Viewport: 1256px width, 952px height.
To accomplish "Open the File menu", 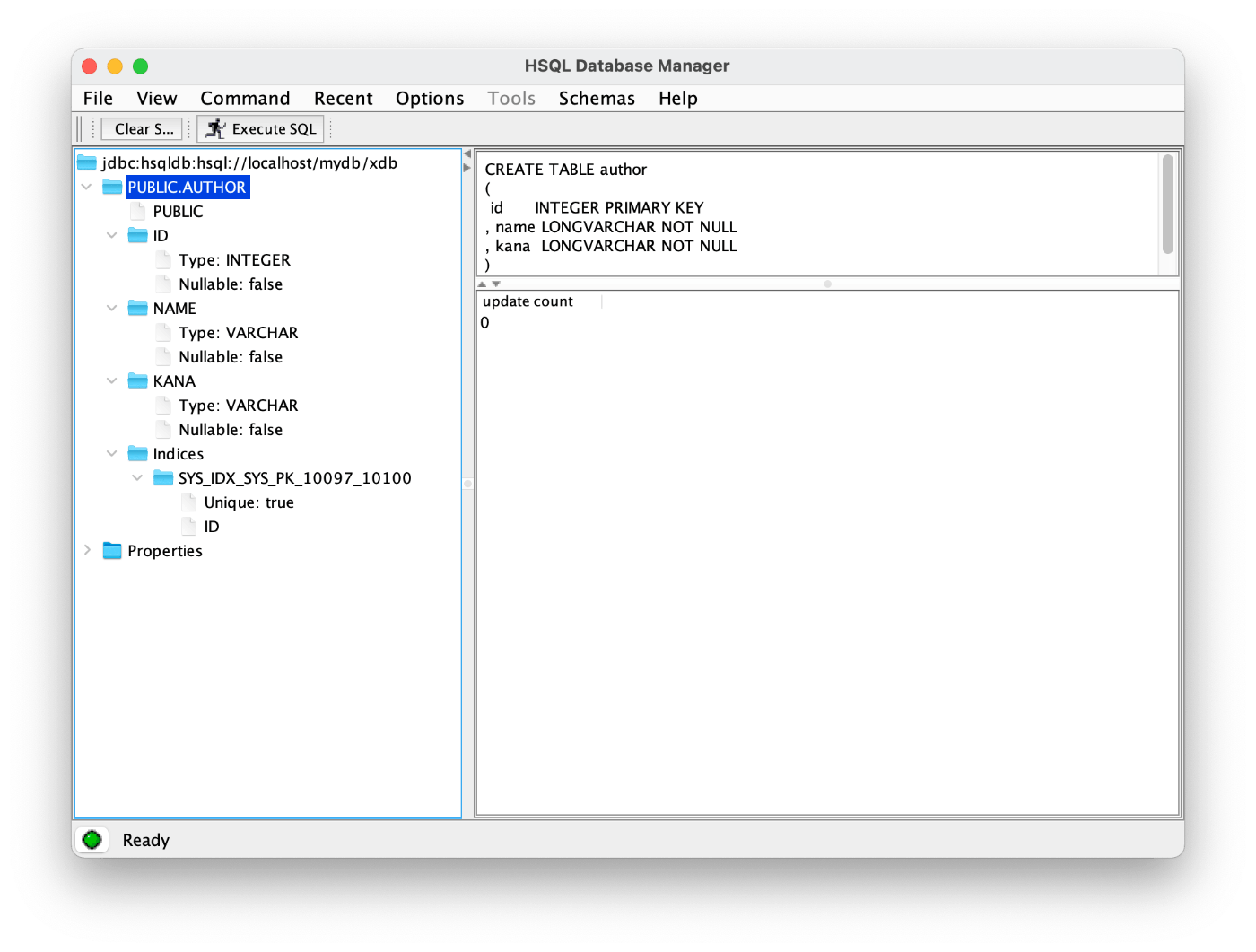I will [98, 98].
